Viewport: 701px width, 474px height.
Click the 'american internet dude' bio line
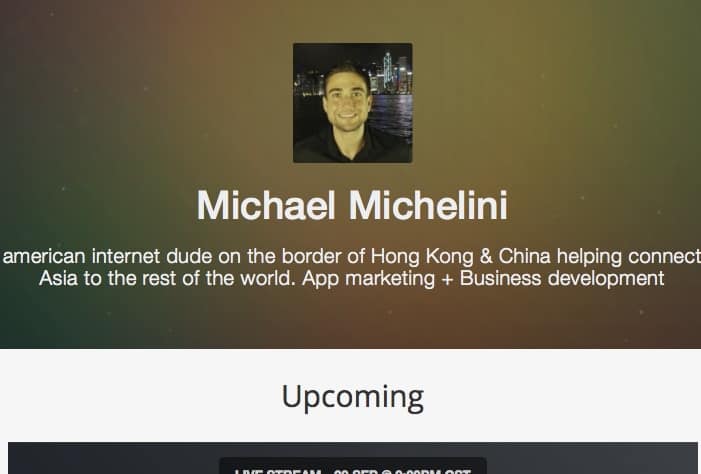[352, 256]
